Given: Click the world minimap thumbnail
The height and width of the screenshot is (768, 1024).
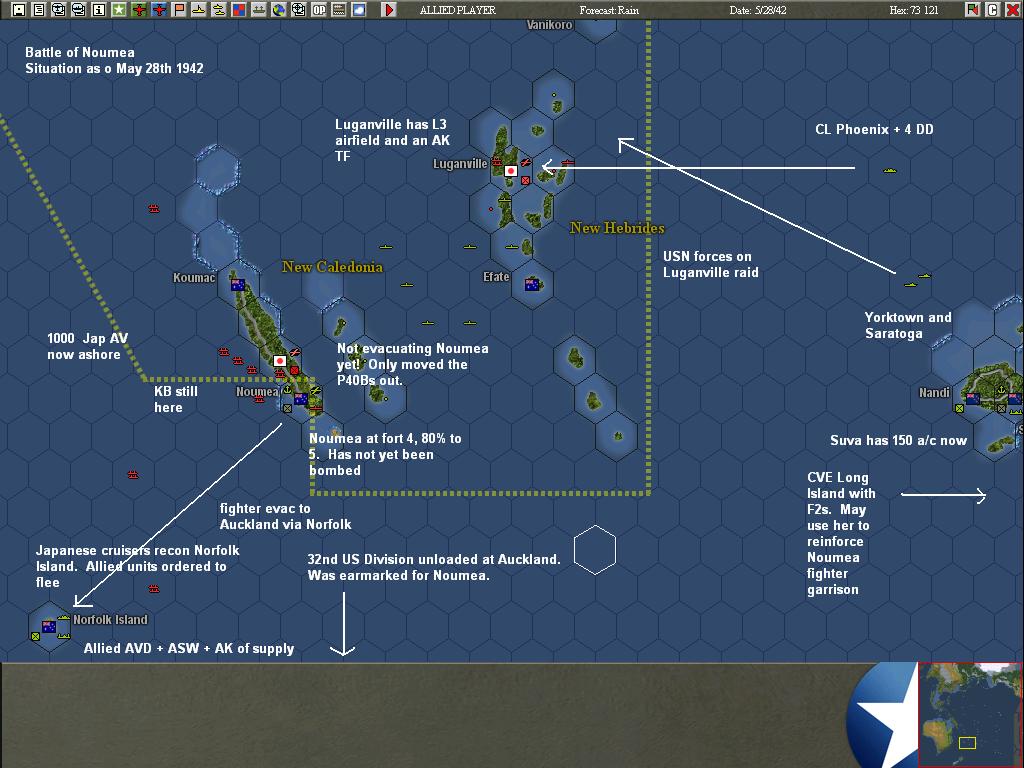Looking at the screenshot, I should tap(970, 714).
